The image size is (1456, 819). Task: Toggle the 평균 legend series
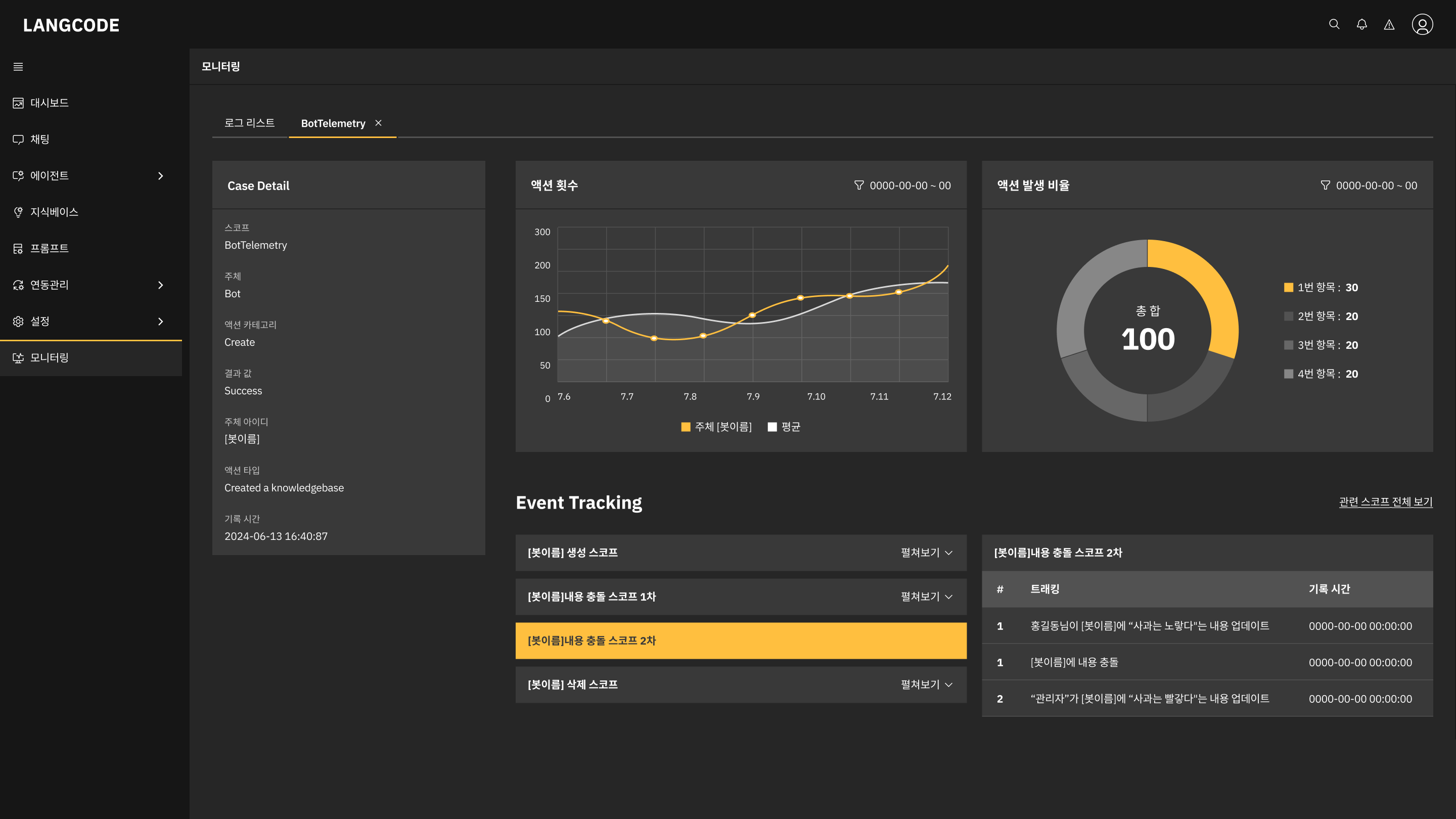[784, 427]
